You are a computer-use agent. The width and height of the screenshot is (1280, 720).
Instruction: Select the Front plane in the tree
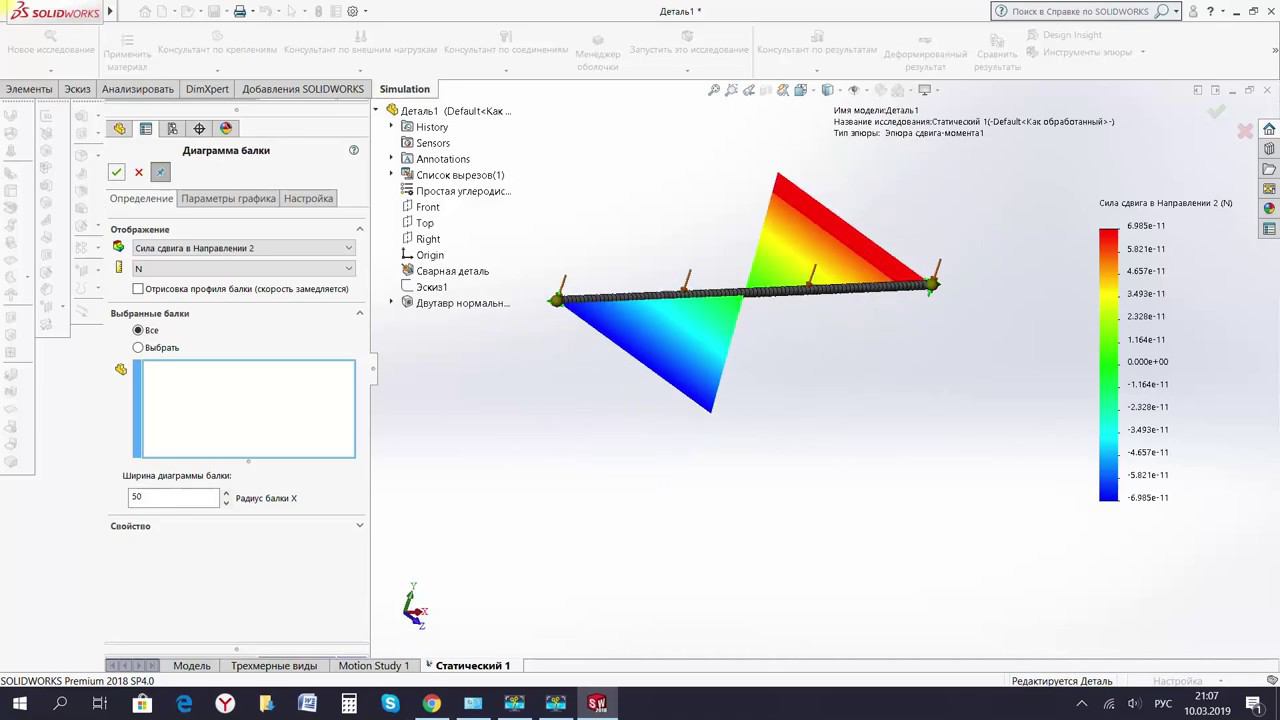coord(427,207)
